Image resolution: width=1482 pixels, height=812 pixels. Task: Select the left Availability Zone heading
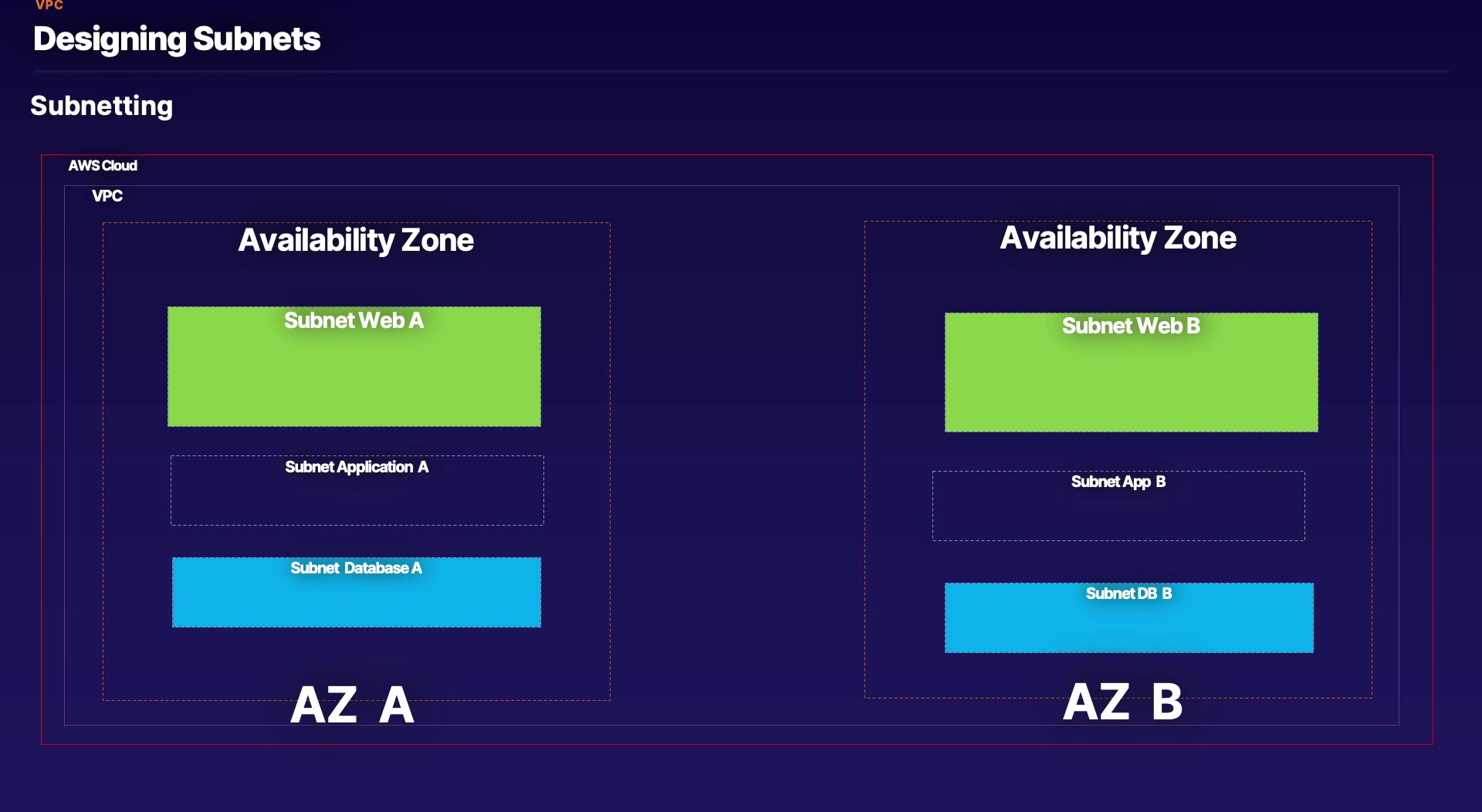(x=356, y=240)
